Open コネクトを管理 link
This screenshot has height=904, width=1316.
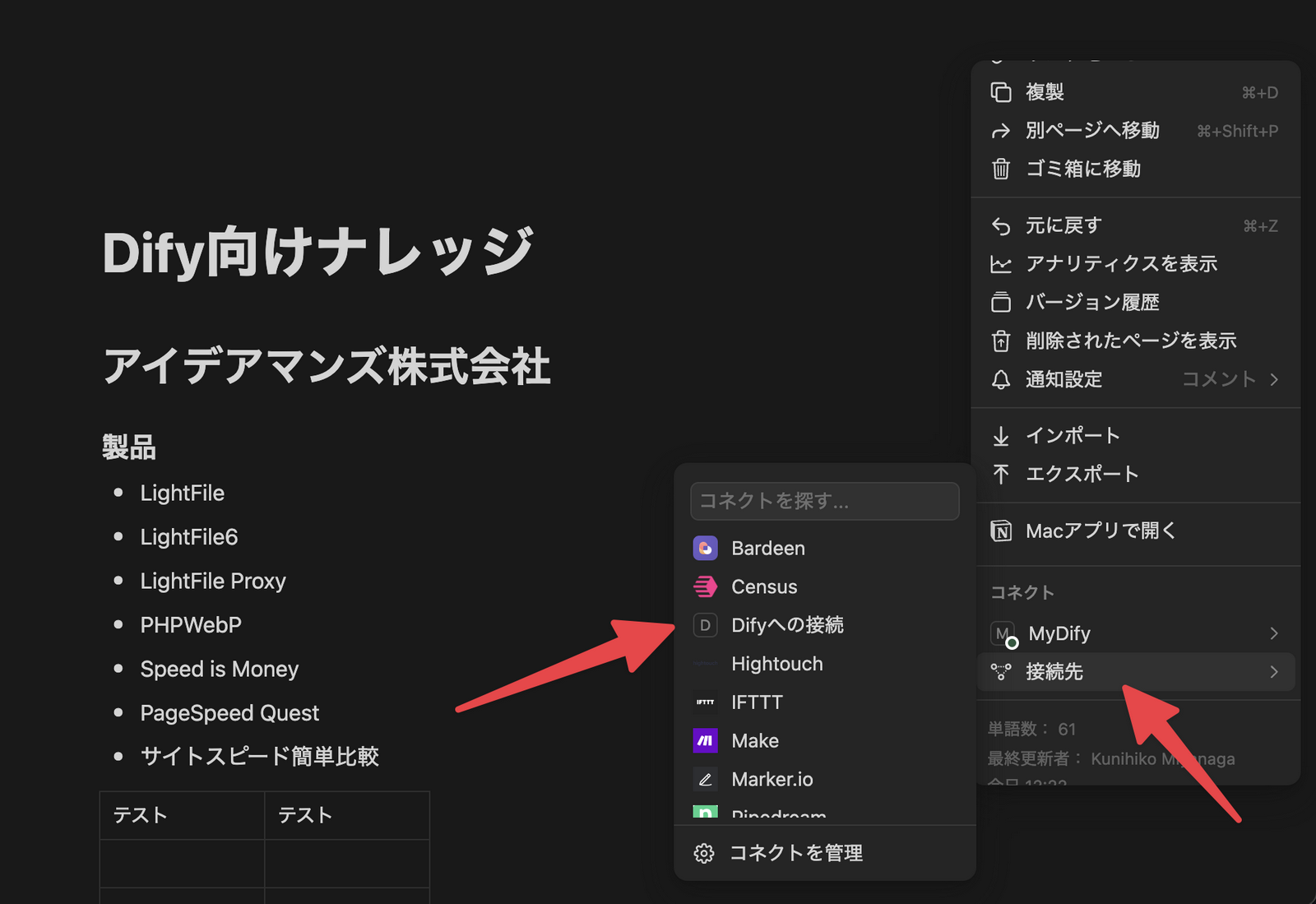[x=825, y=853]
